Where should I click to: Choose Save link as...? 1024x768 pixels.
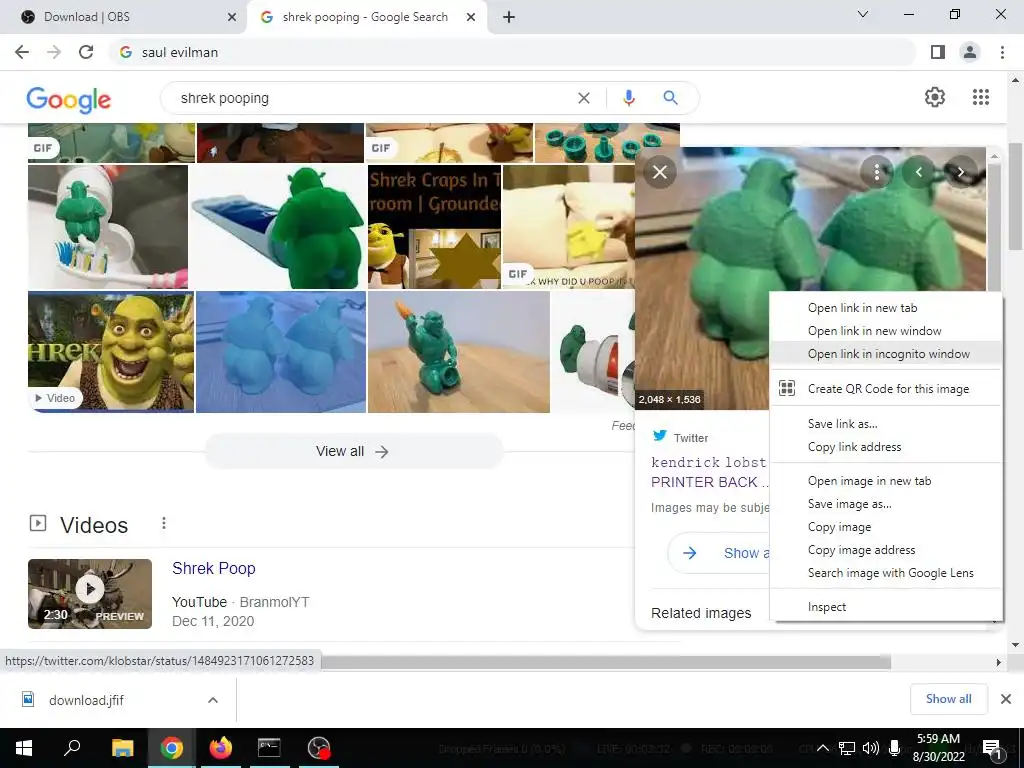tap(886, 424)
